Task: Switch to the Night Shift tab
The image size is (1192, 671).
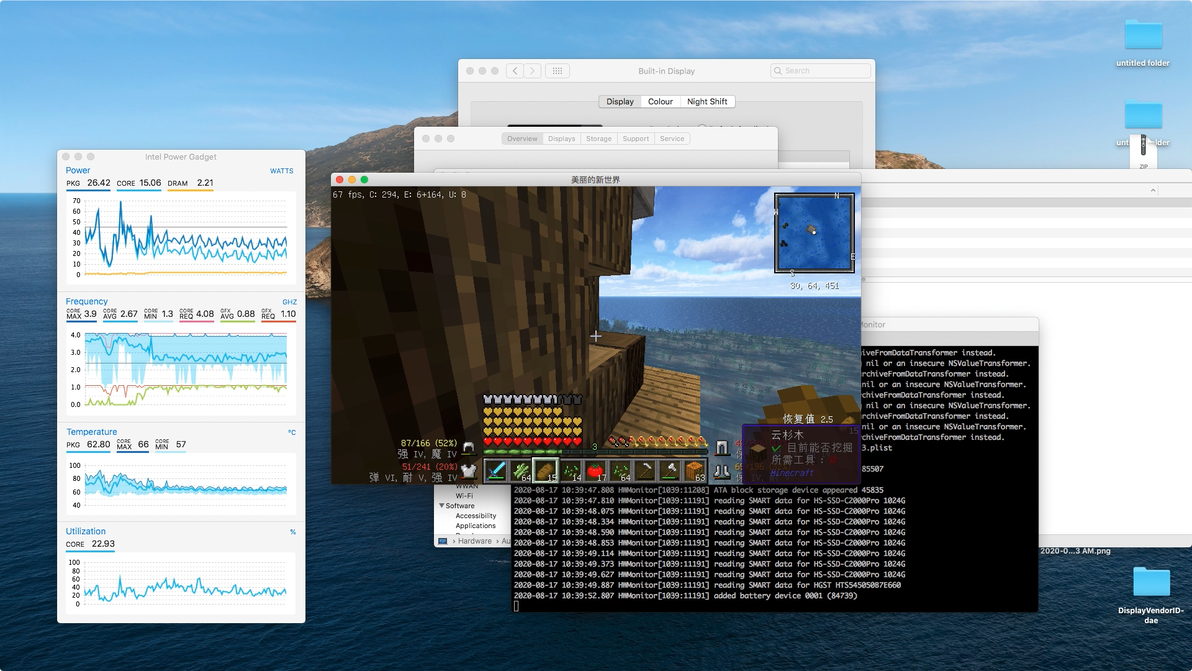Action: 707,102
